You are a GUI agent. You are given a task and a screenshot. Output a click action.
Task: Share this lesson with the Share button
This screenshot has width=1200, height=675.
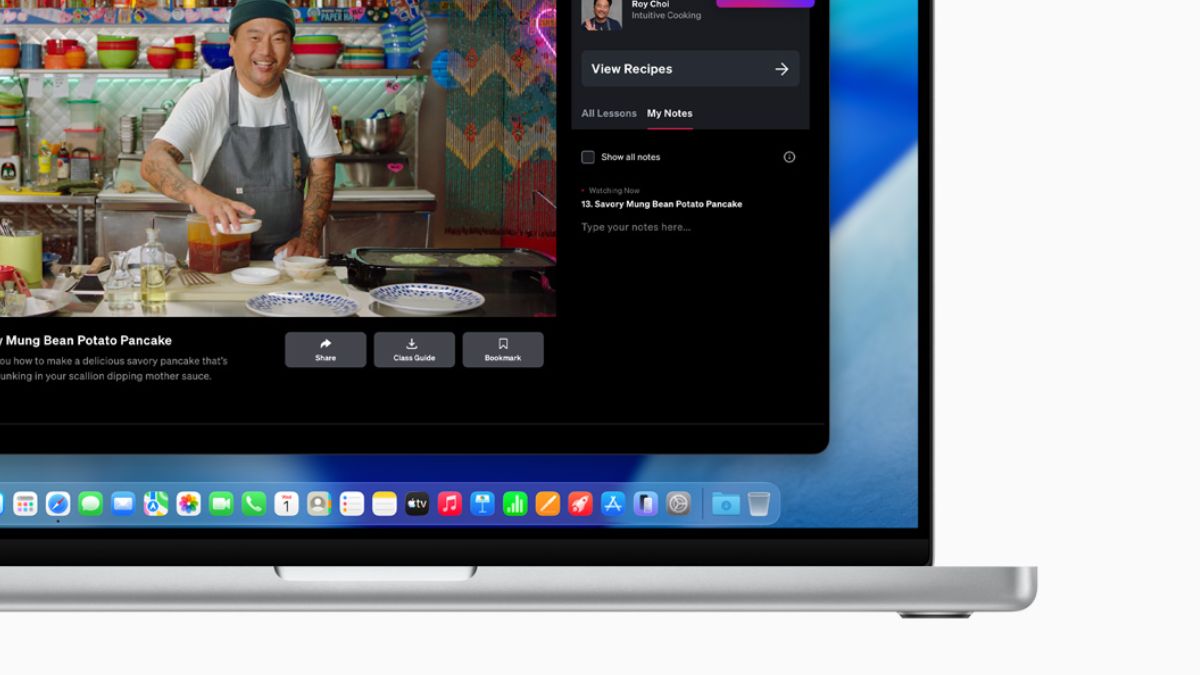(x=325, y=350)
